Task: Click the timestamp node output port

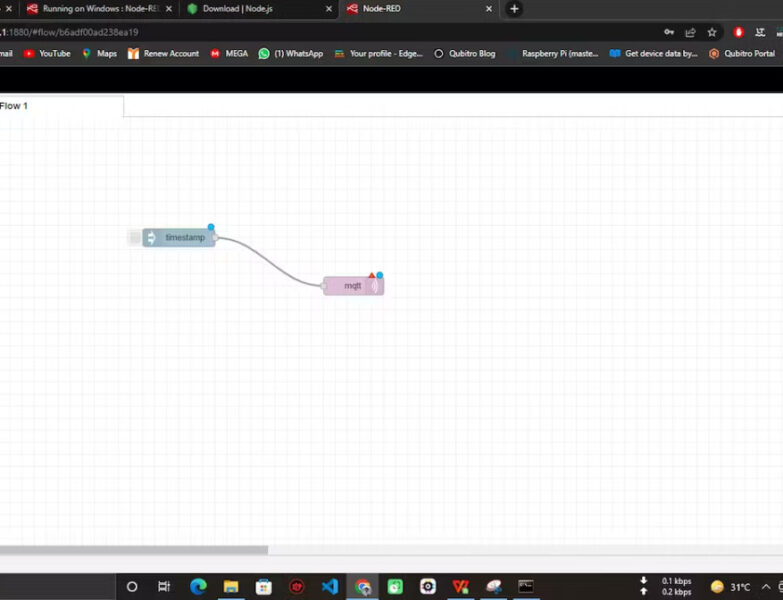Action: [215, 237]
